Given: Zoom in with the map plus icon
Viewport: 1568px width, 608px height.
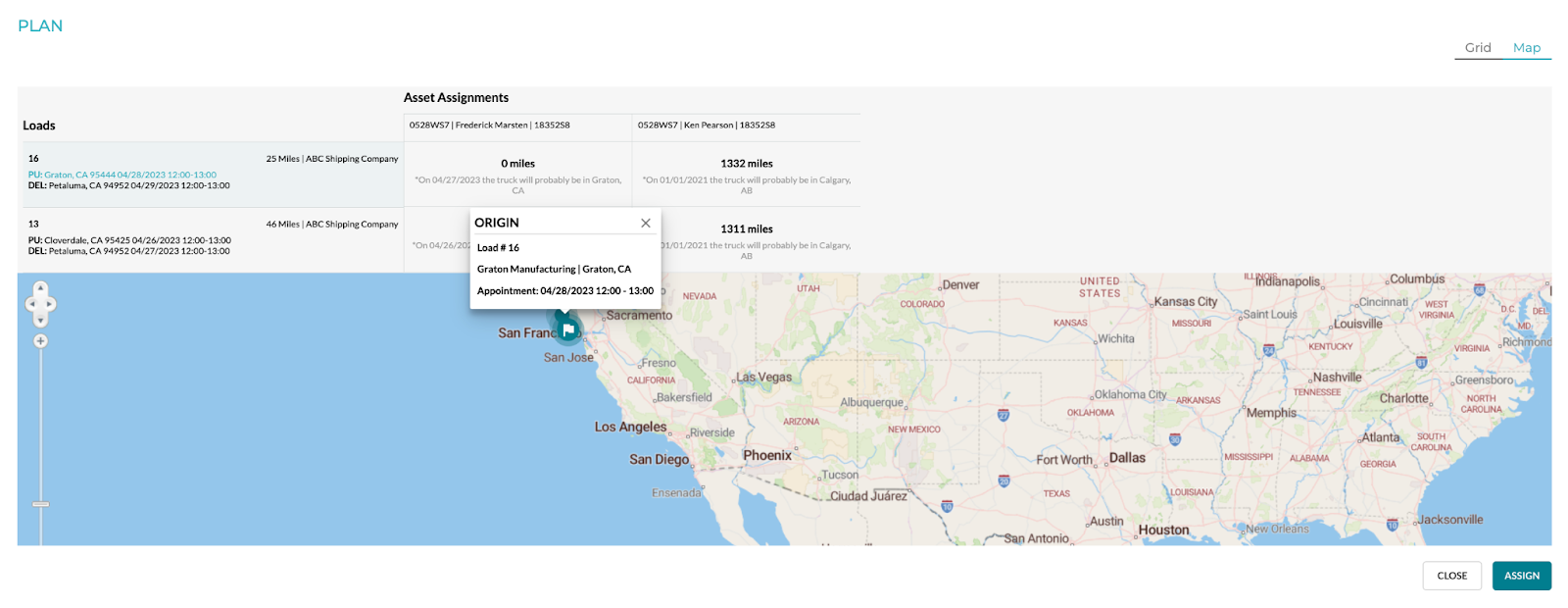Looking at the screenshot, I should pos(40,340).
